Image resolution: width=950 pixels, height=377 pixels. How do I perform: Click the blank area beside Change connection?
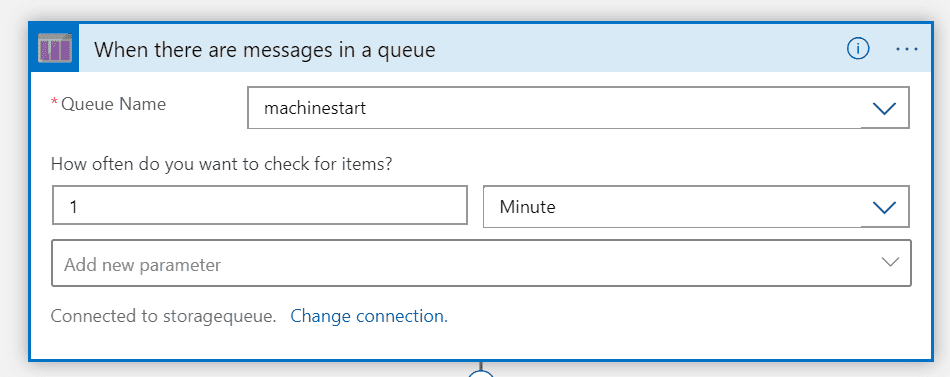coord(679,316)
